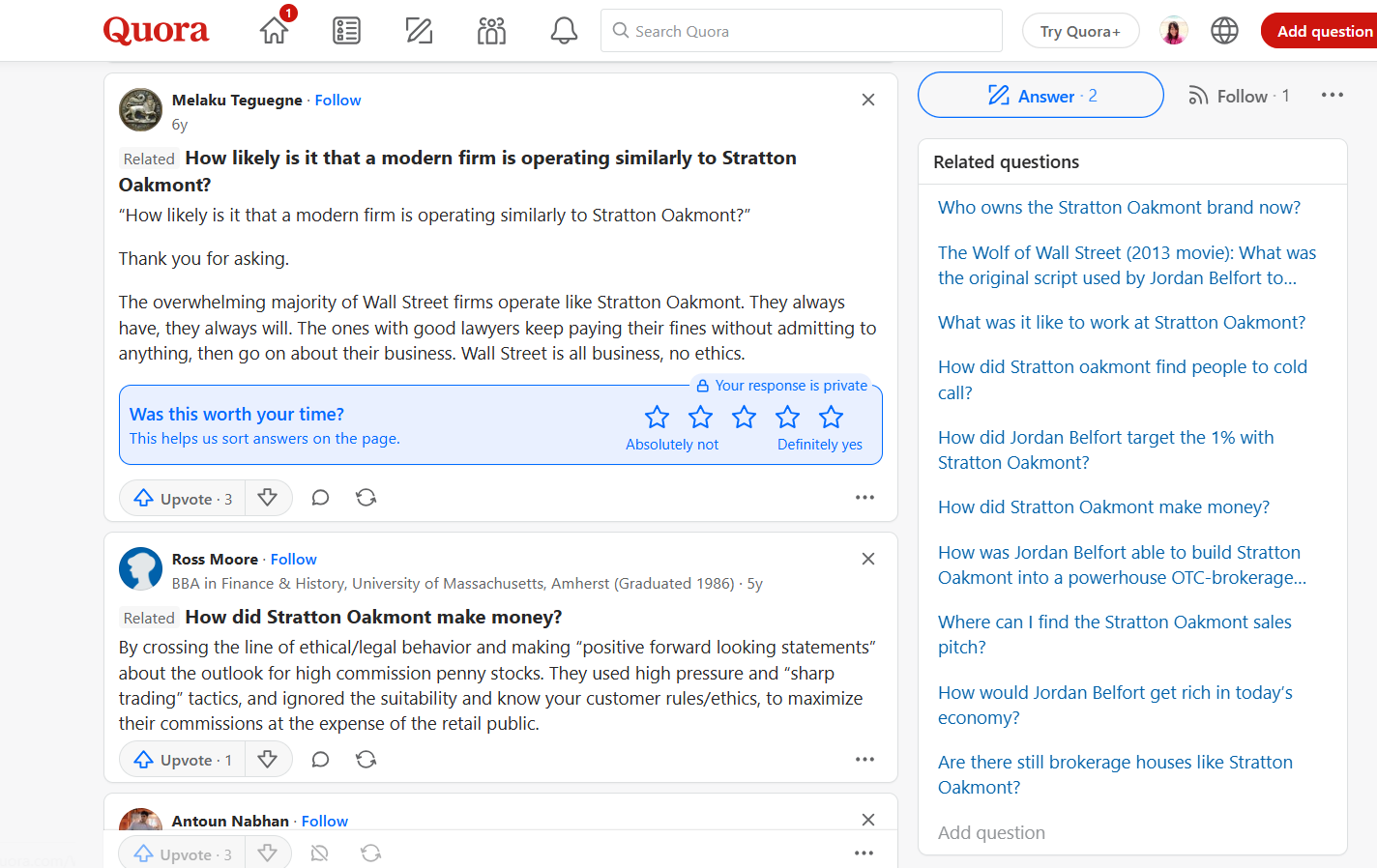The height and width of the screenshot is (868, 1377).
Task: Share from the bottom sticky bar
Action: point(370,854)
